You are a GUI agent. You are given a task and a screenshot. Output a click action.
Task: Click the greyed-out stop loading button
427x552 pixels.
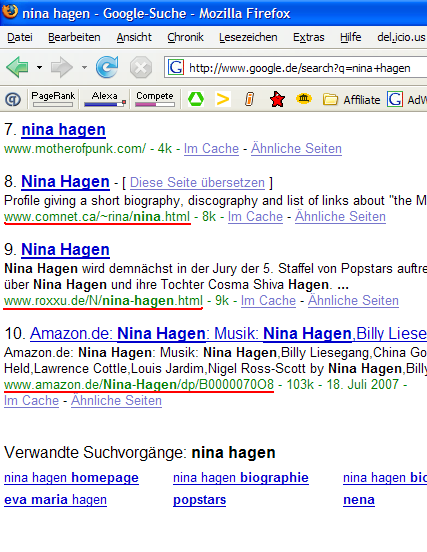tap(141, 67)
